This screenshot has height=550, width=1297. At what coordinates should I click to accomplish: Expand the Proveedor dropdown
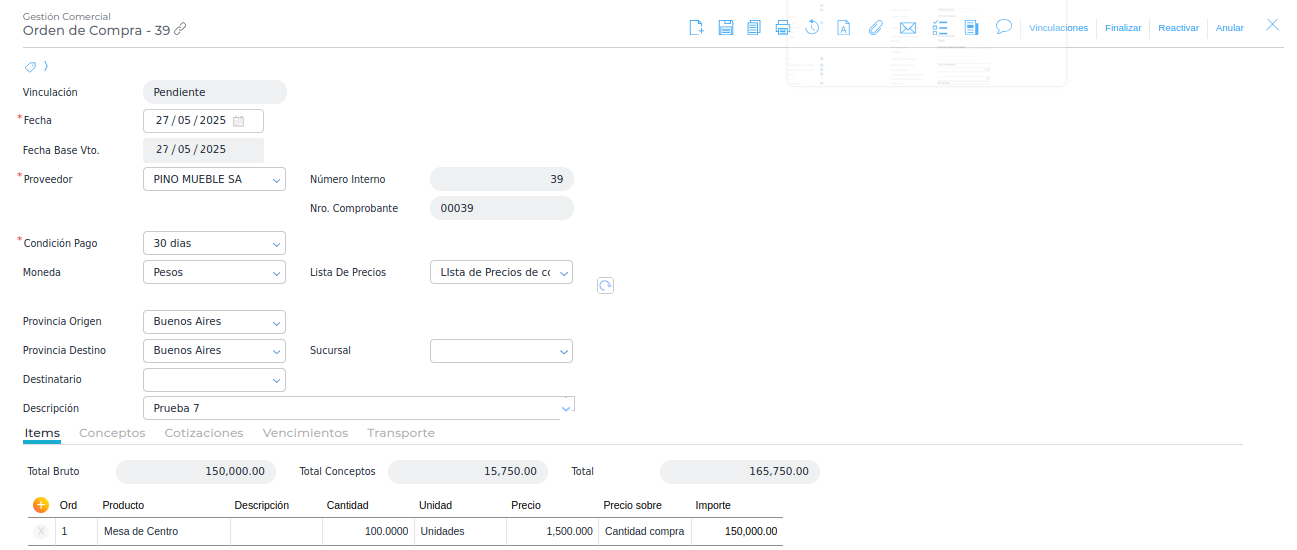[277, 180]
